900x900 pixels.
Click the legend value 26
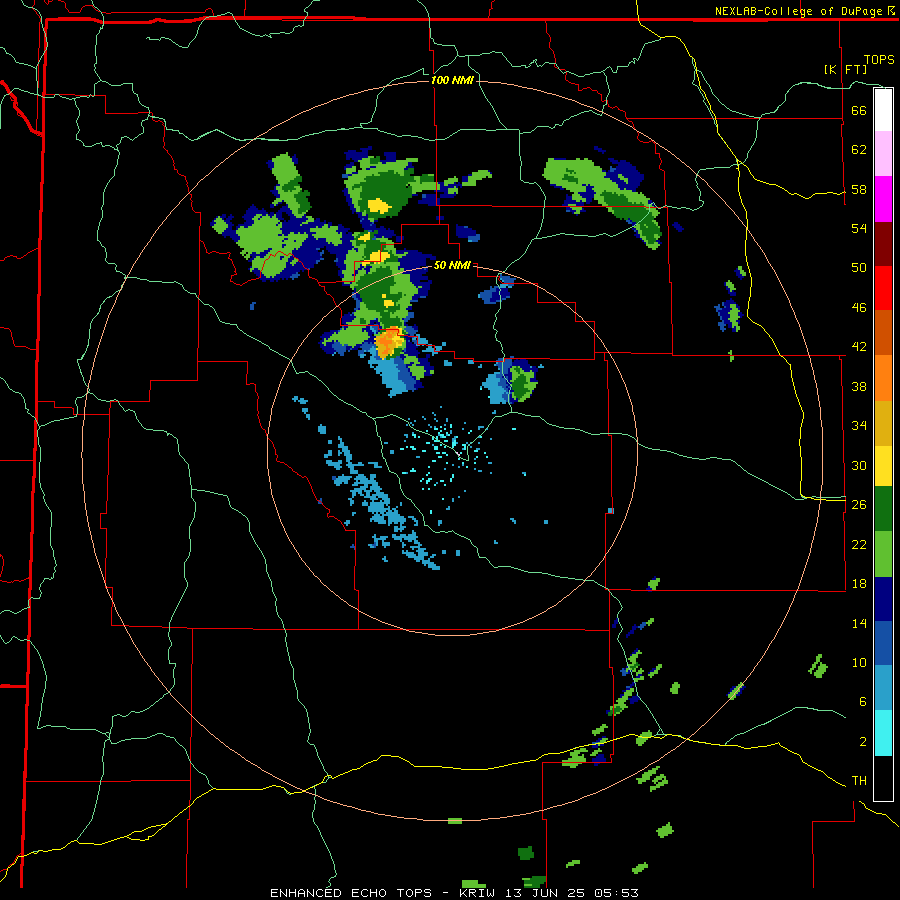click(859, 505)
